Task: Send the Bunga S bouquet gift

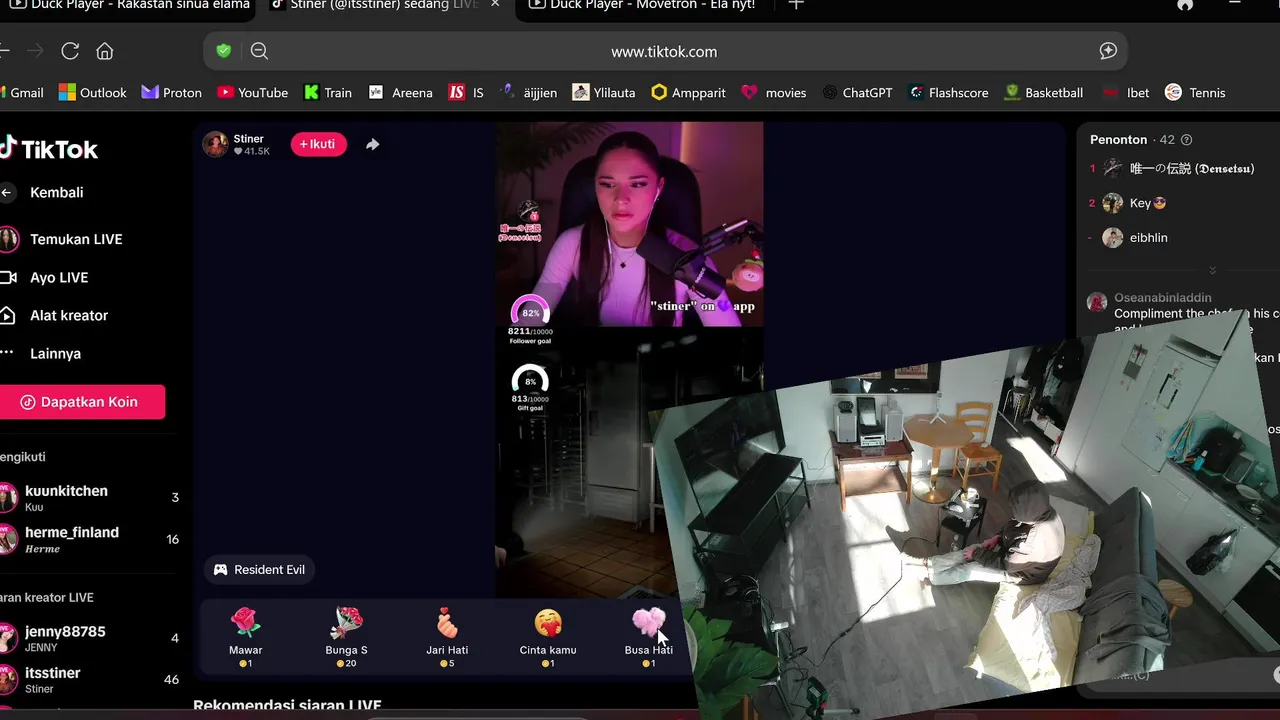Action: click(346, 637)
